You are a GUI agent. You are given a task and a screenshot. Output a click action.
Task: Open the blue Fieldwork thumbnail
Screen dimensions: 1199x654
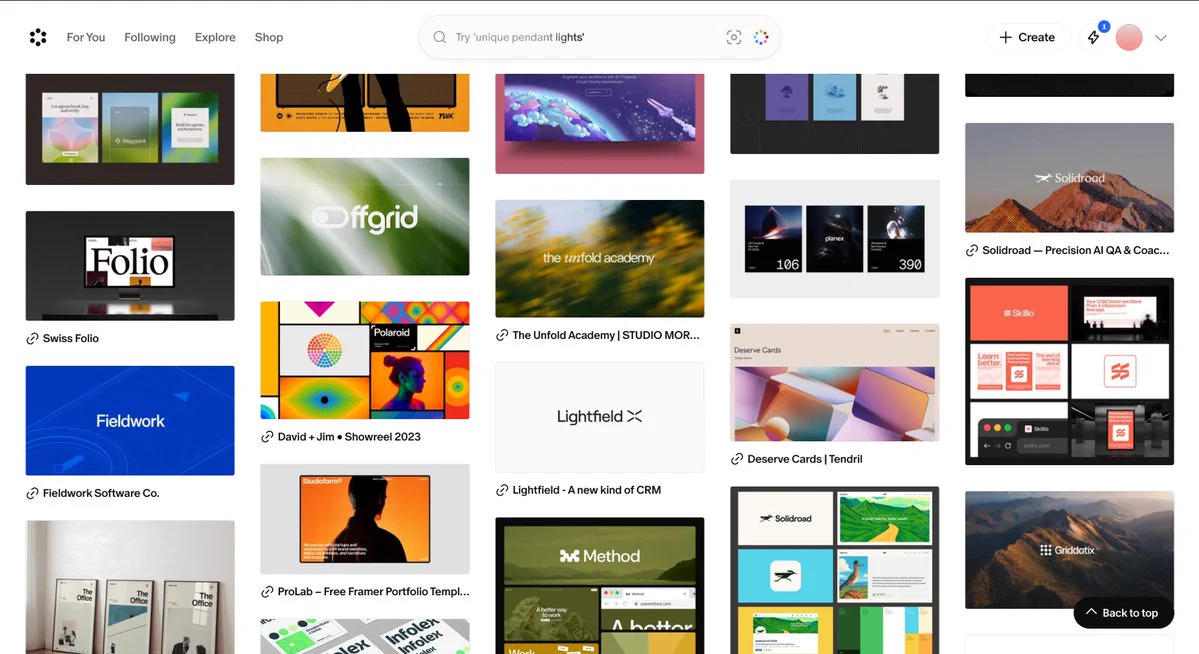tap(130, 421)
